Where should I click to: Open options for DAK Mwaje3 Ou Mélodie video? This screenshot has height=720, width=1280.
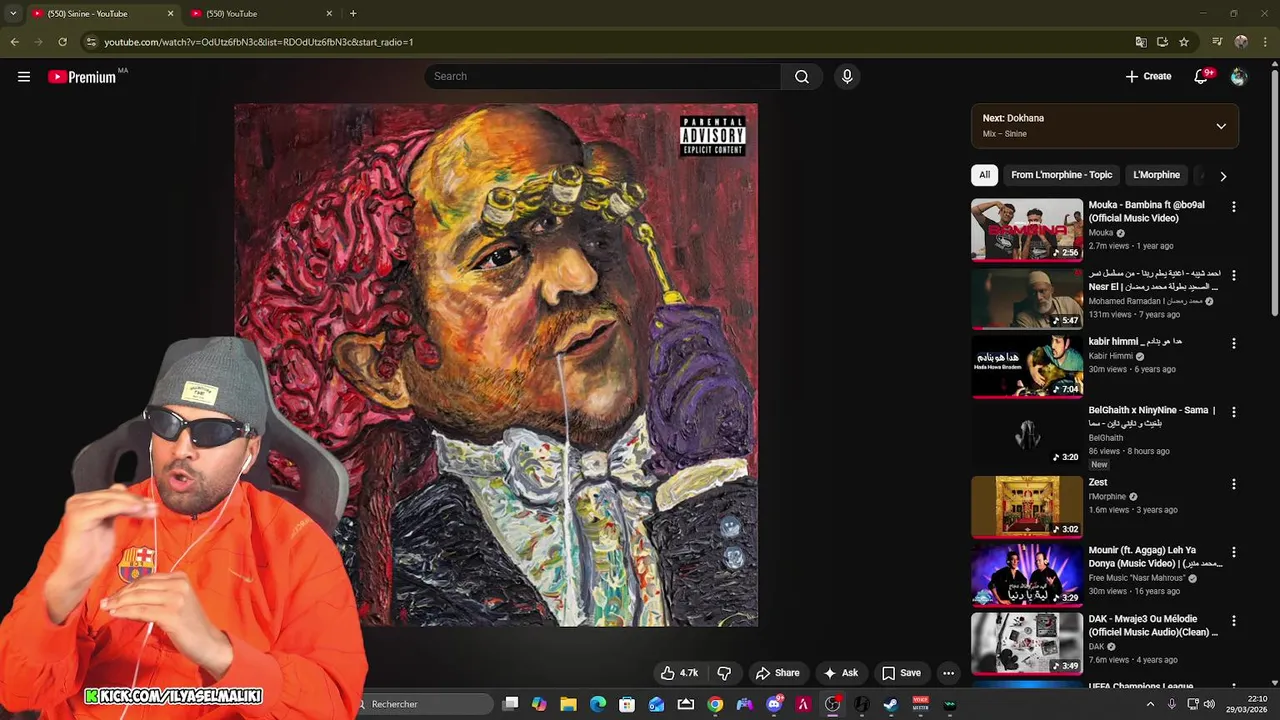1233,622
